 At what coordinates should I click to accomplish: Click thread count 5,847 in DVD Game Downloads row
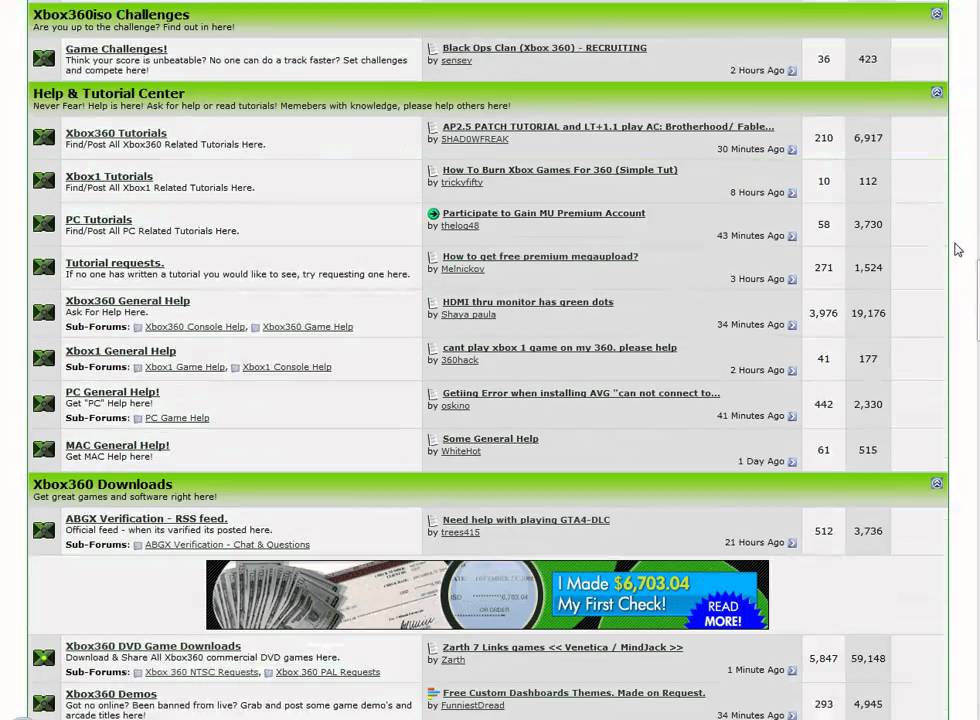click(x=823, y=659)
